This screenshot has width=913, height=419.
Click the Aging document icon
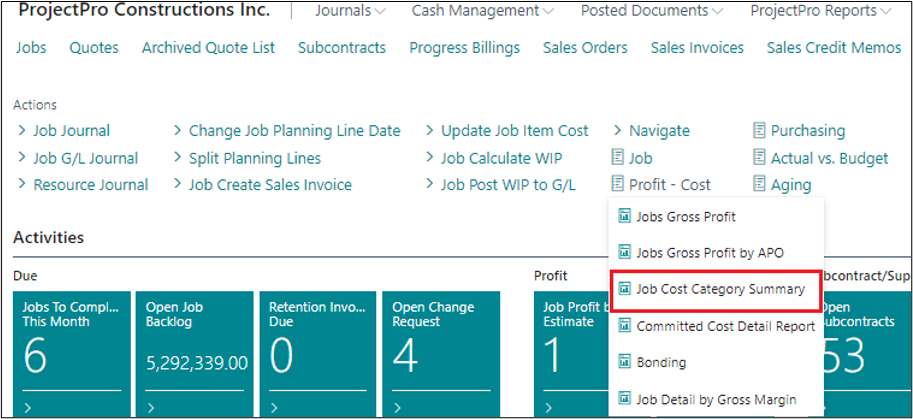pyautogui.click(x=759, y=185)
